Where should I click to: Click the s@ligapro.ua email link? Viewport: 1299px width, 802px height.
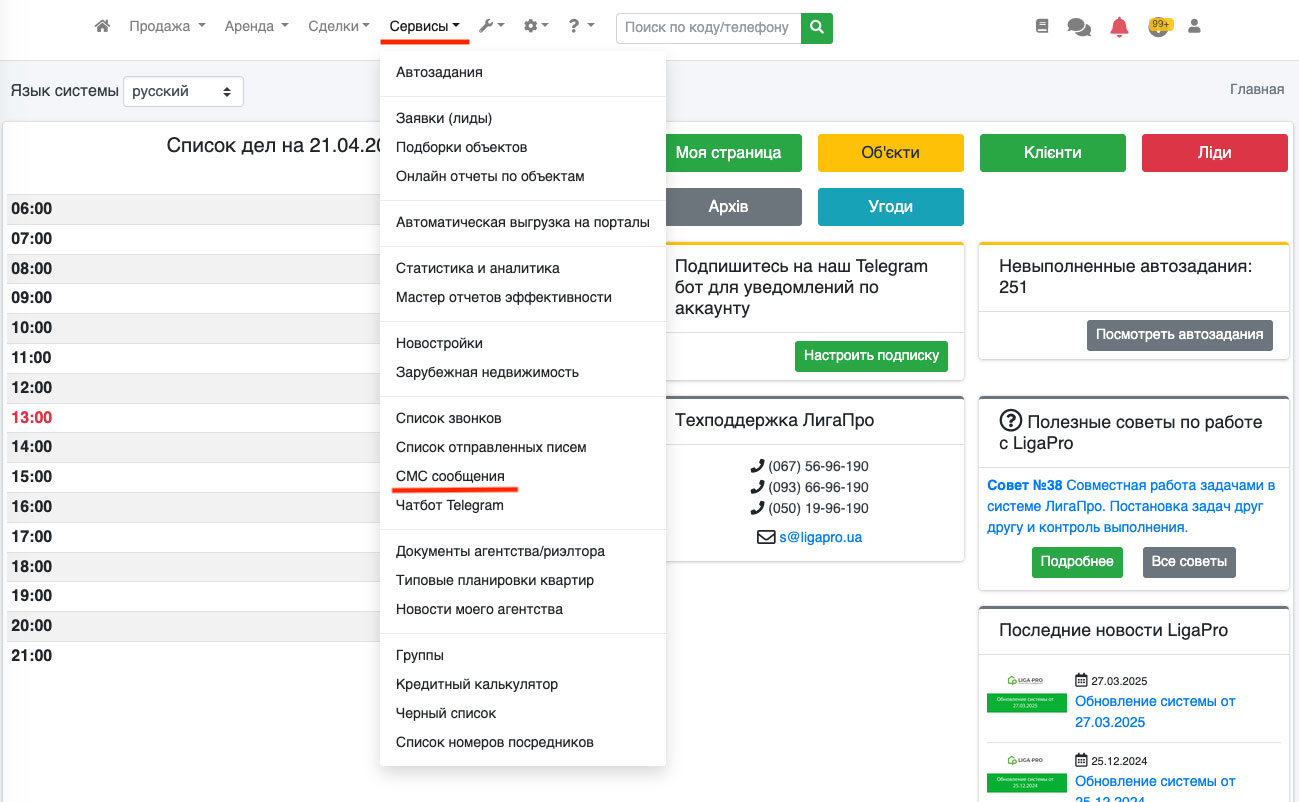(820, 537)
